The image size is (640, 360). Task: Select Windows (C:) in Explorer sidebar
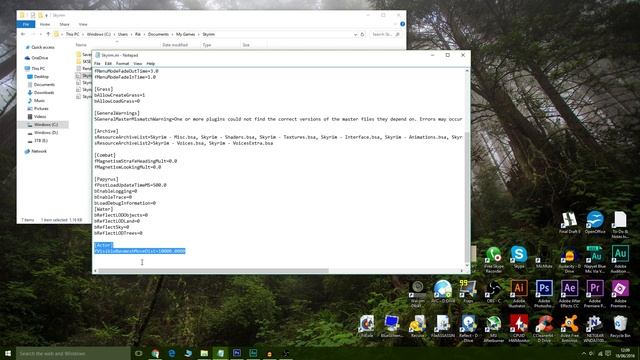point(46,124)
